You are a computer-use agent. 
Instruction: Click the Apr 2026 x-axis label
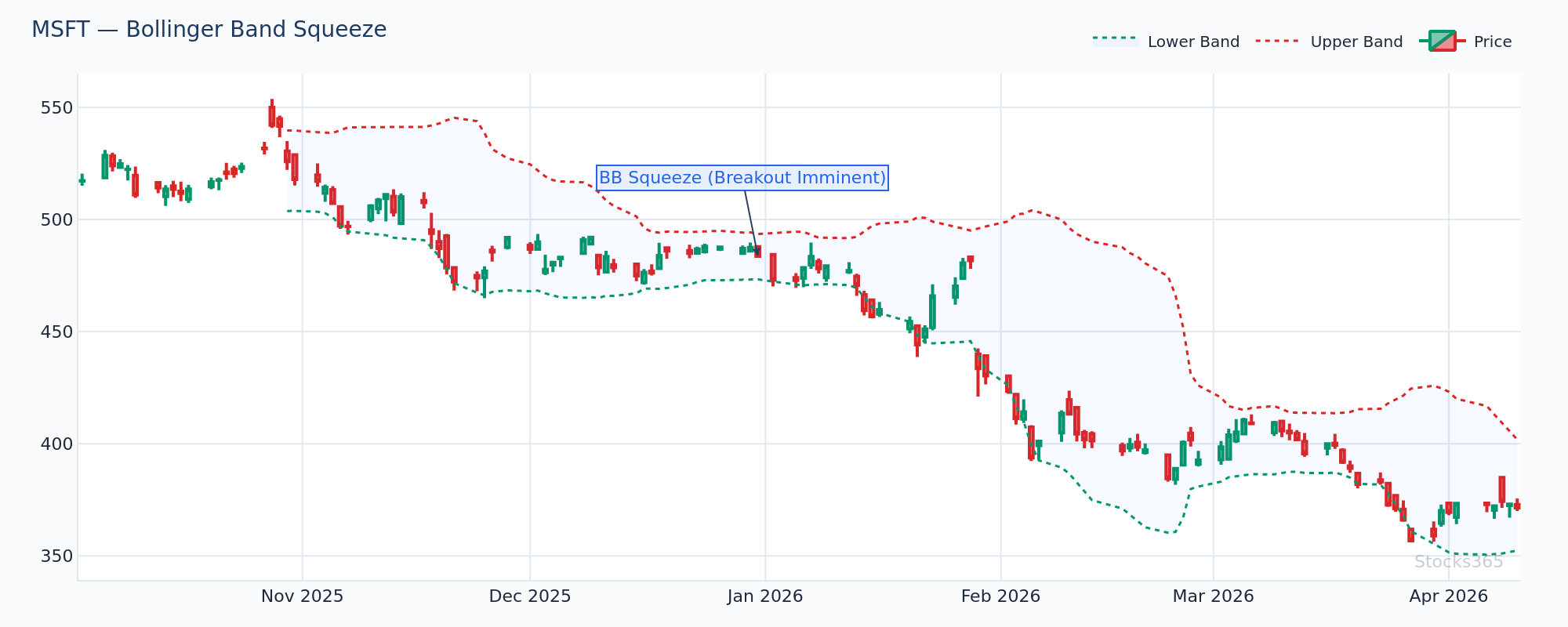click(x=1448, y=596)
